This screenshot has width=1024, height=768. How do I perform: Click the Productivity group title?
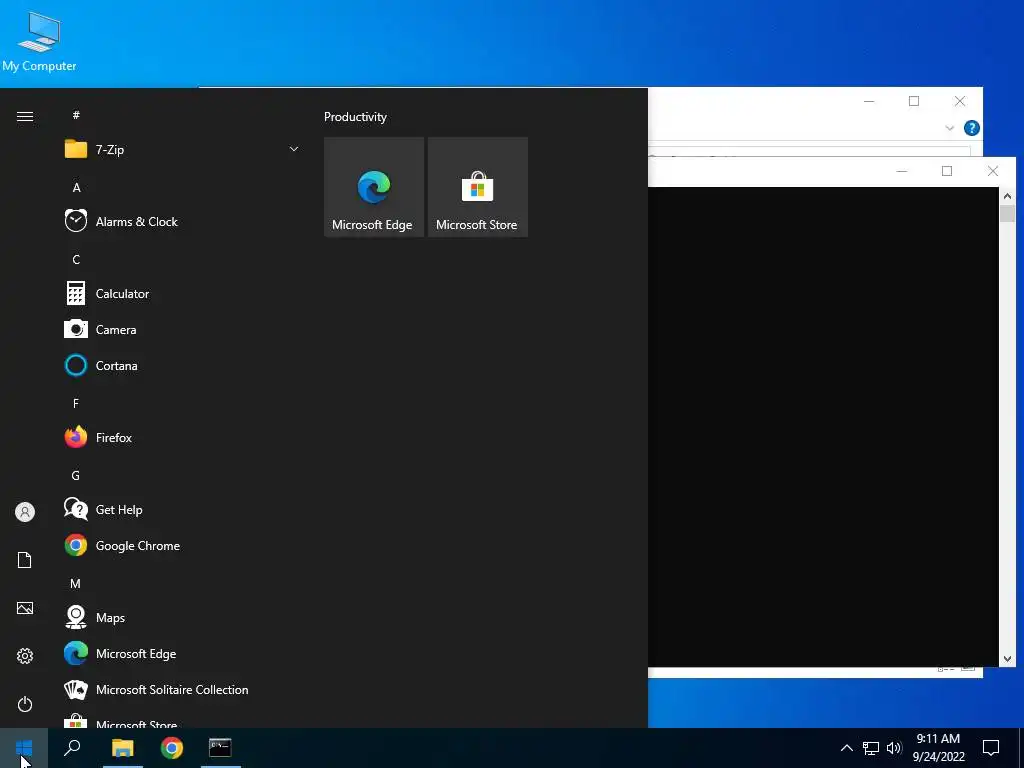coord(355,117)
